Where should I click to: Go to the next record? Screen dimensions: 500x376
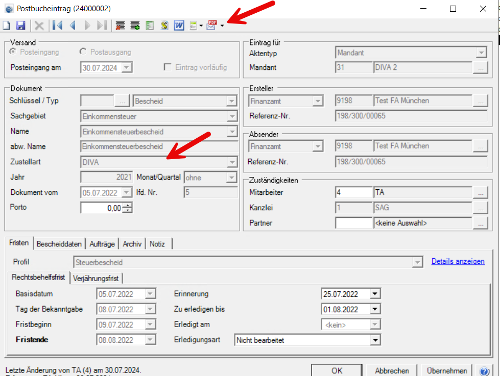click(87, 26)
